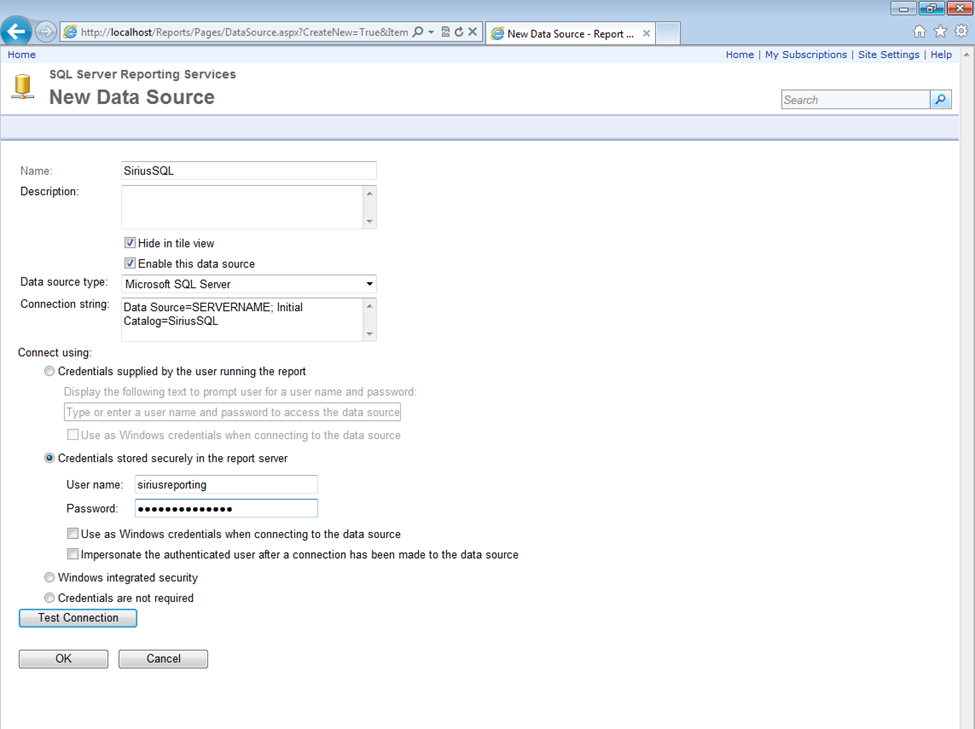Refresh the page using the reload icon
The width and height of the screenshot is (975, 729).
[459, 32]
